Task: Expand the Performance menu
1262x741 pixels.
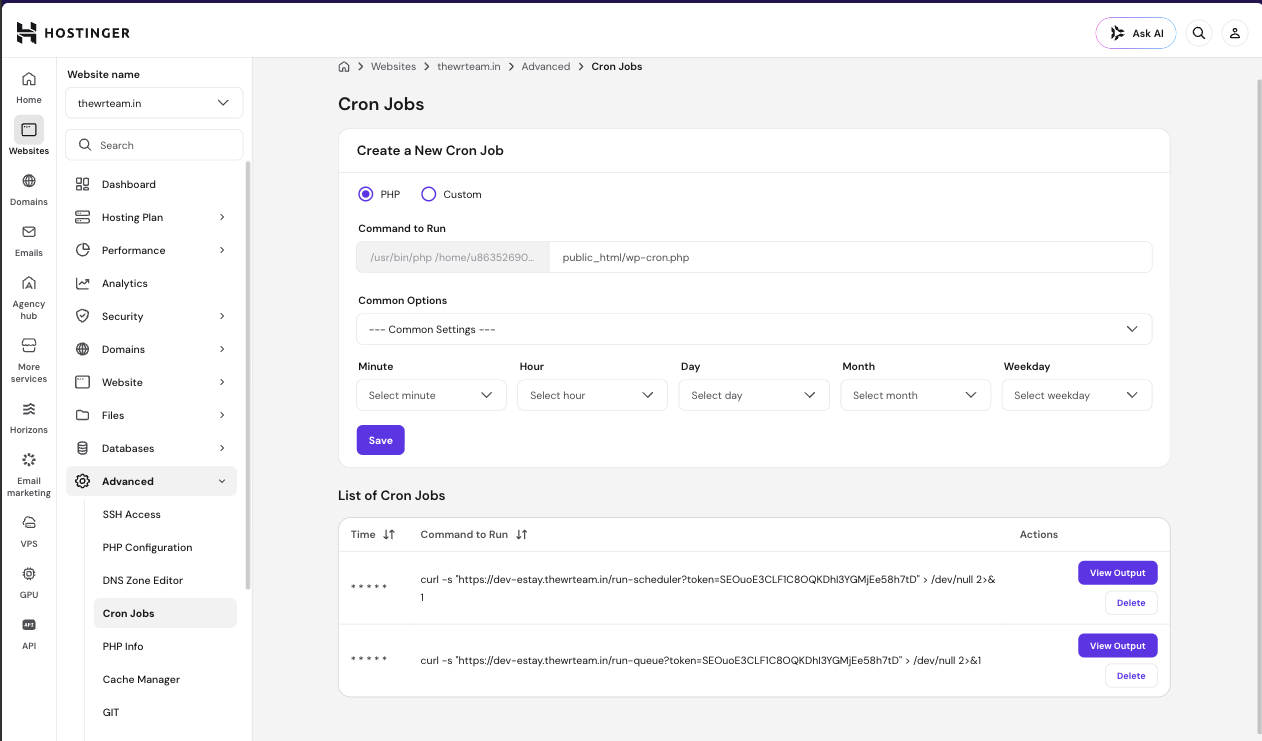Action: (151, 250)
